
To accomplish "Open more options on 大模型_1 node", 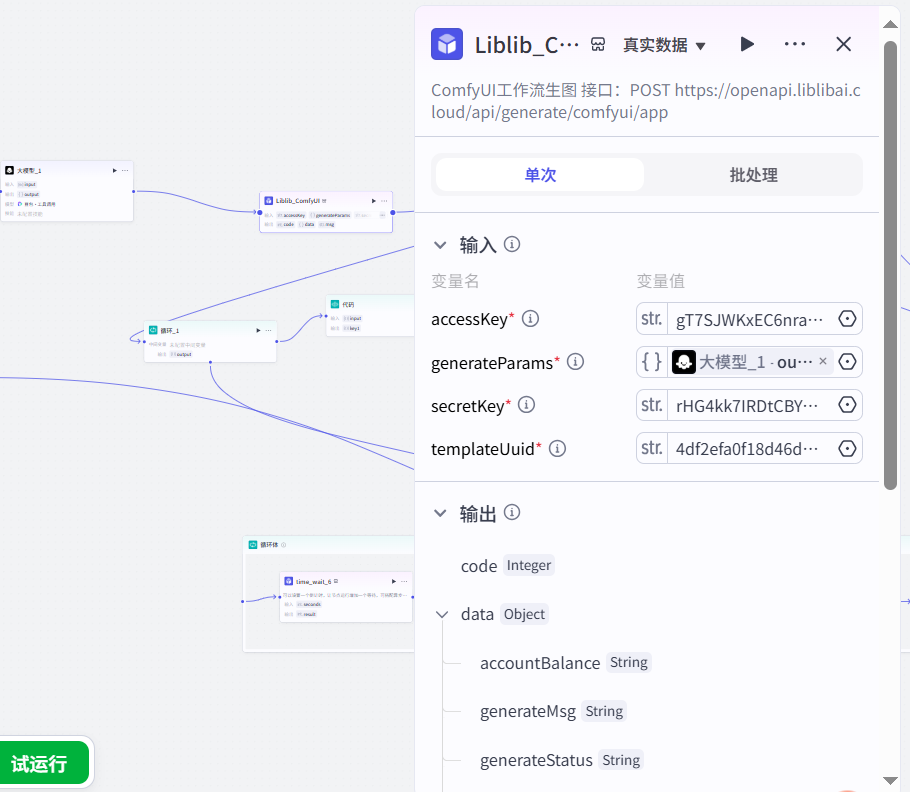I will tap(124, 171).
